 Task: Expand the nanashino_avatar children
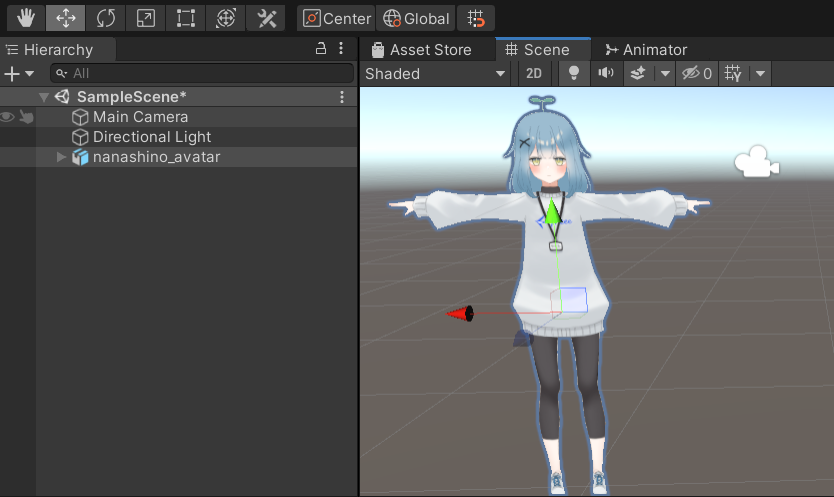click(61, 157)
